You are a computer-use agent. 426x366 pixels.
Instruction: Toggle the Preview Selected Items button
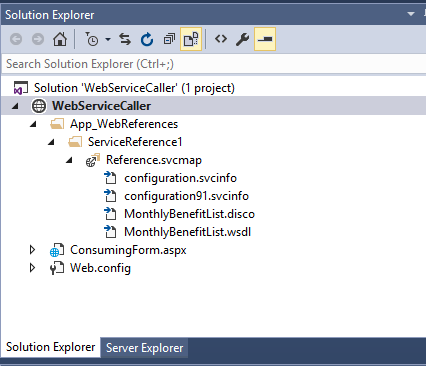(265, 39)
